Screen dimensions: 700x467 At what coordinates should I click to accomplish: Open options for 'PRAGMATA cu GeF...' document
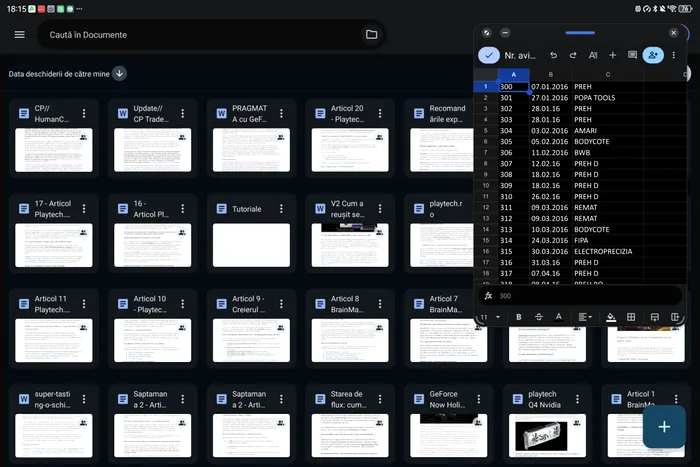coord(281,113)
